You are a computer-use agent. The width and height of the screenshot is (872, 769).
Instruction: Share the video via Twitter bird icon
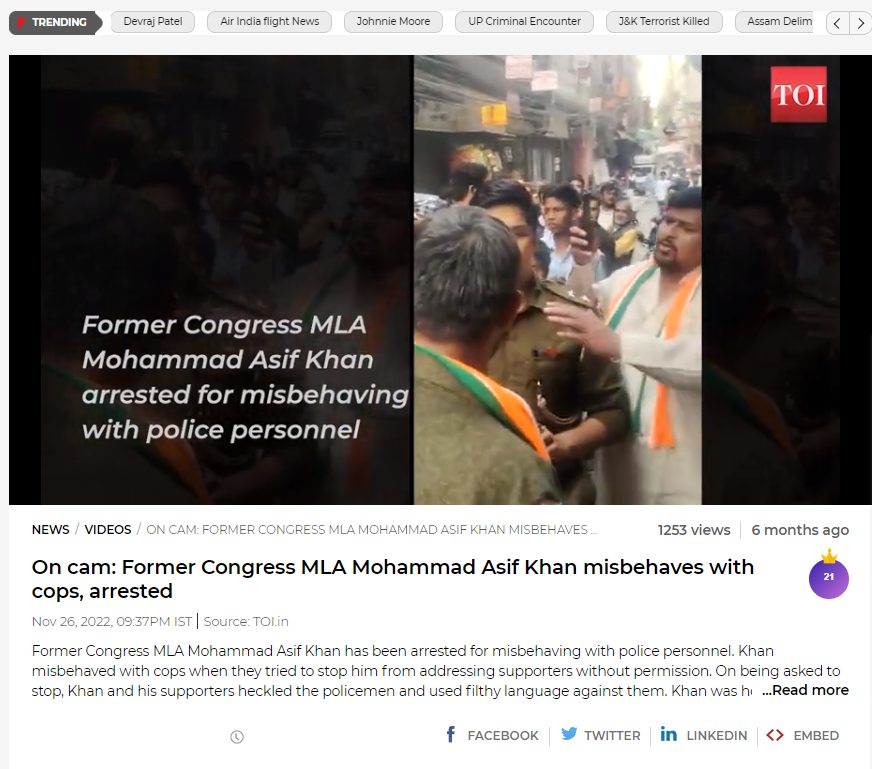click(568, 734)
